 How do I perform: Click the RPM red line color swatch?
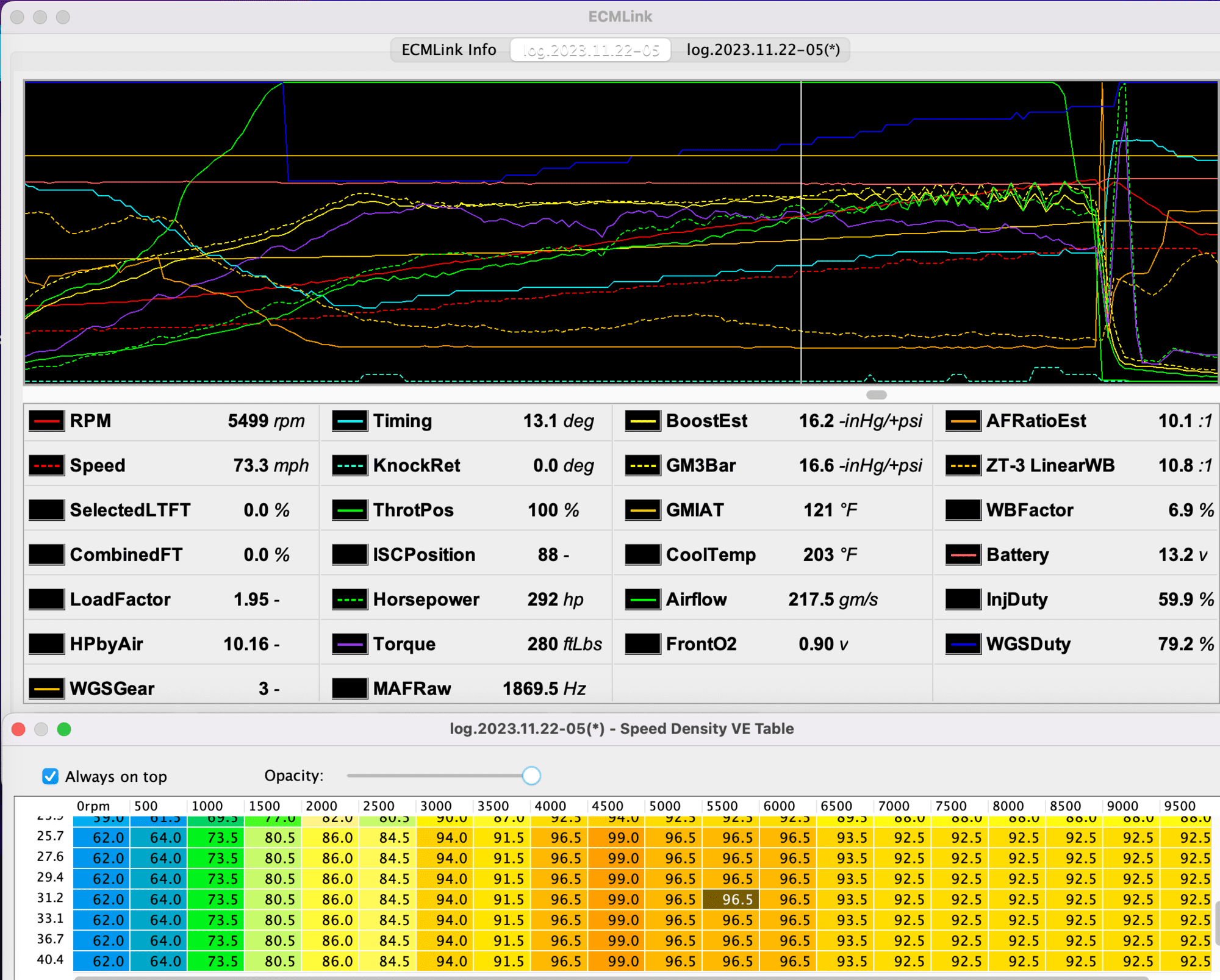(x=46, y=421)
